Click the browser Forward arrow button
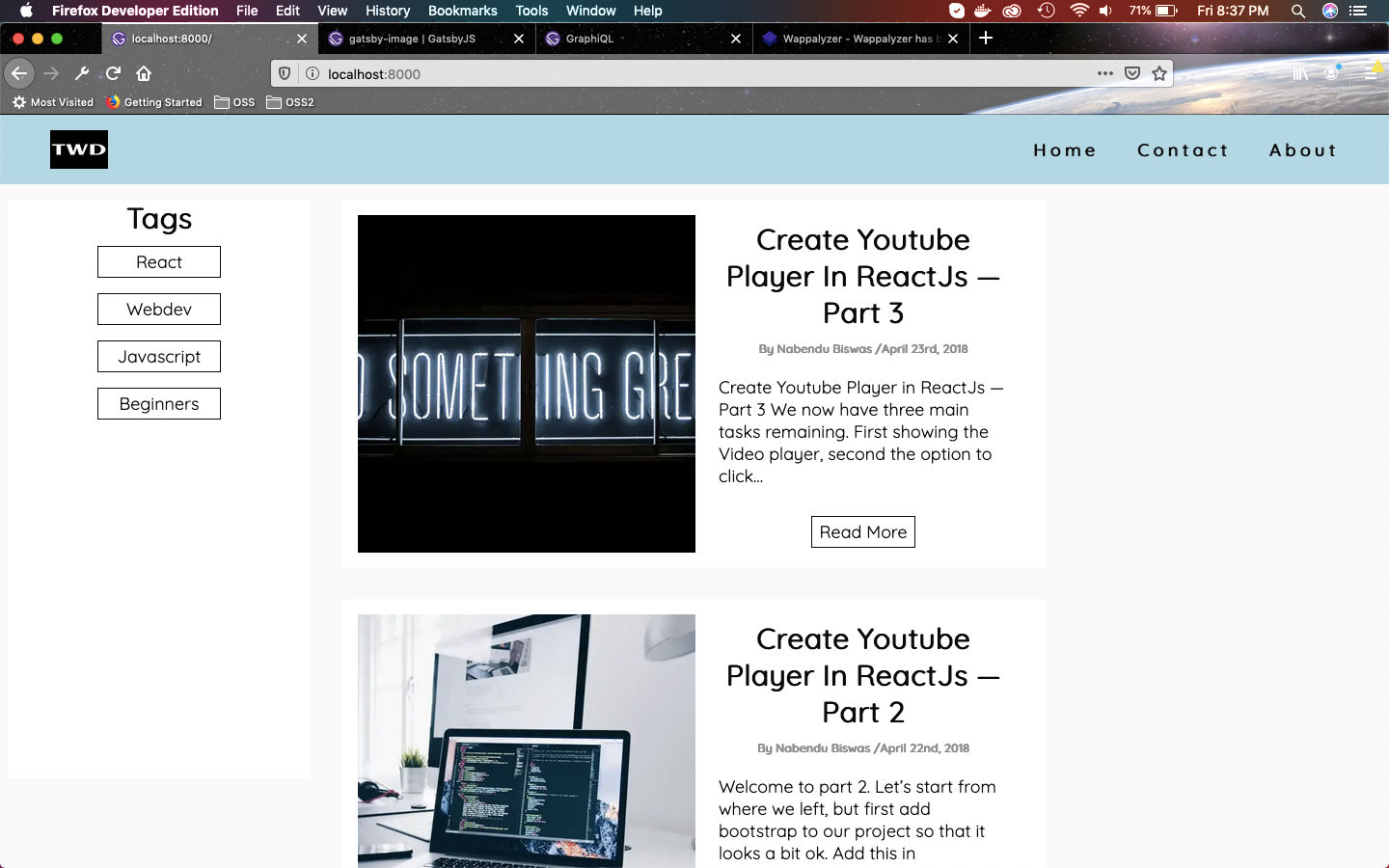The width and height of the screenshot is (1389, 868). tap(51, 73)
